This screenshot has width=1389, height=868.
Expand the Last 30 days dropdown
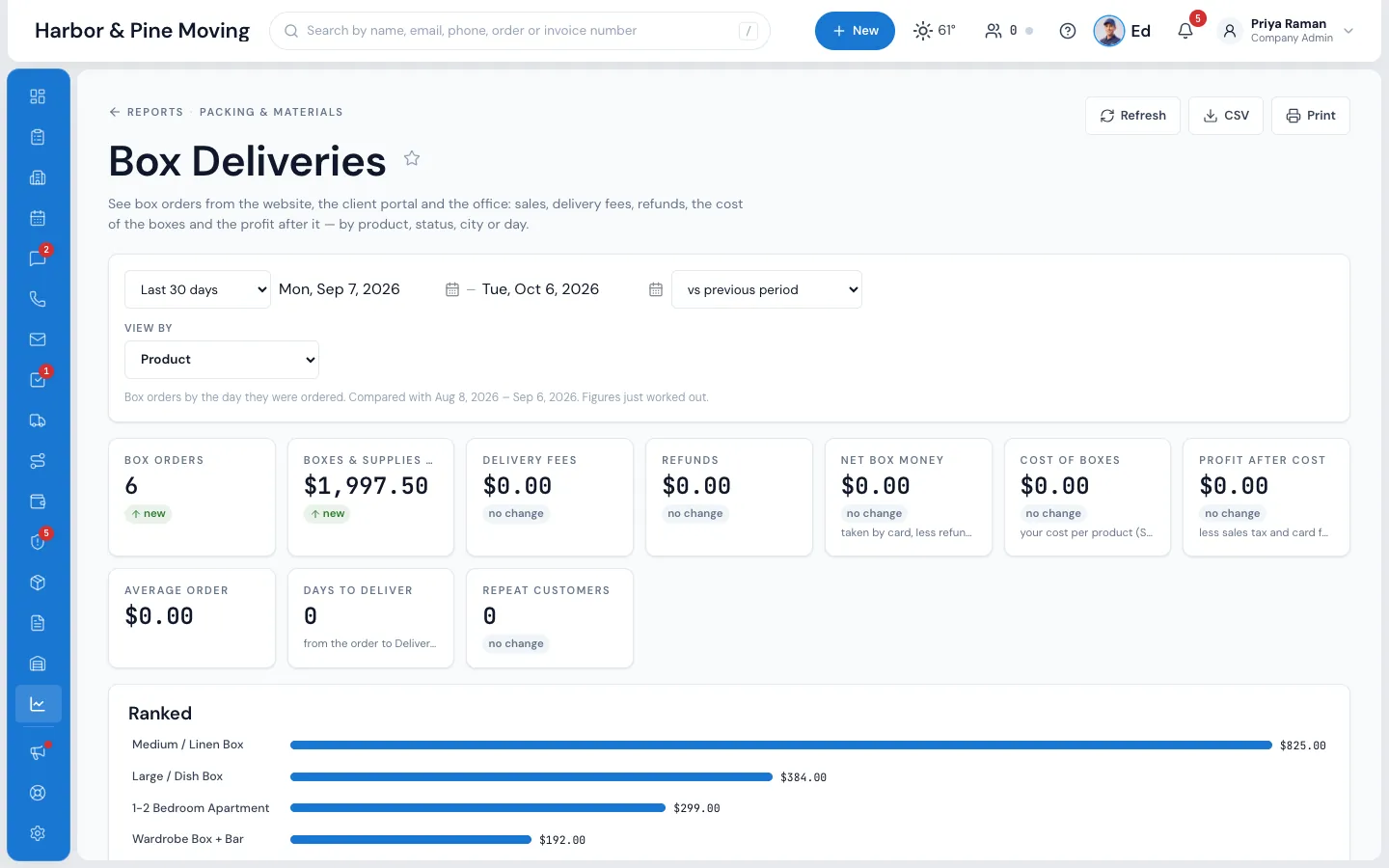click(x=198, y=289)
